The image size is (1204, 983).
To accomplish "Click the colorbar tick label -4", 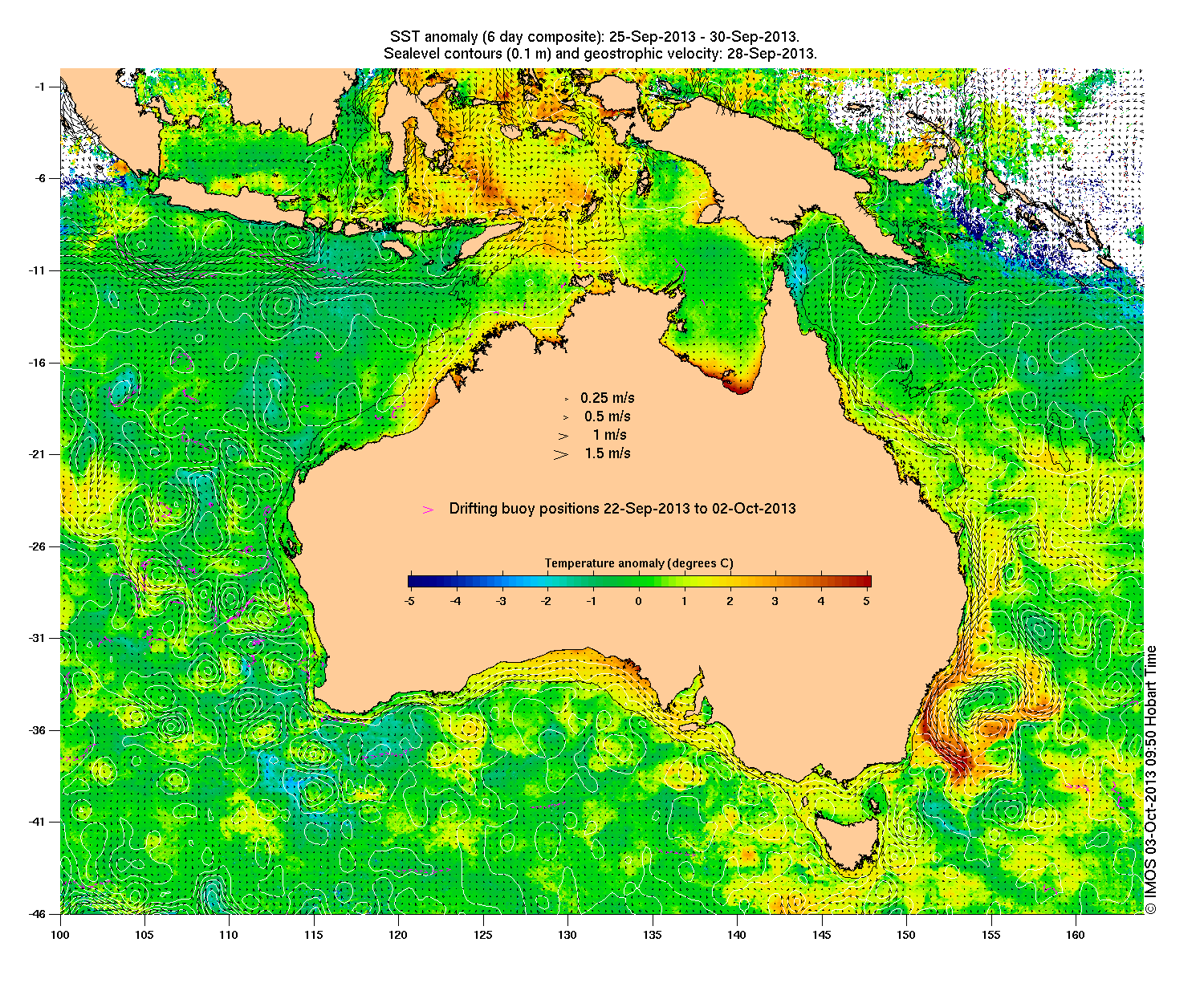I will tap(455, 600).
